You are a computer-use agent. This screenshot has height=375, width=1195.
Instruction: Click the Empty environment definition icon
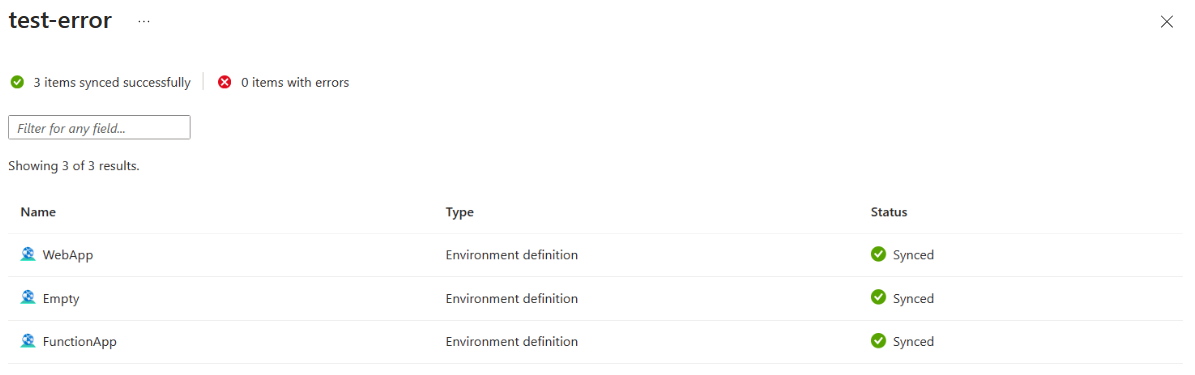(28, 298)
